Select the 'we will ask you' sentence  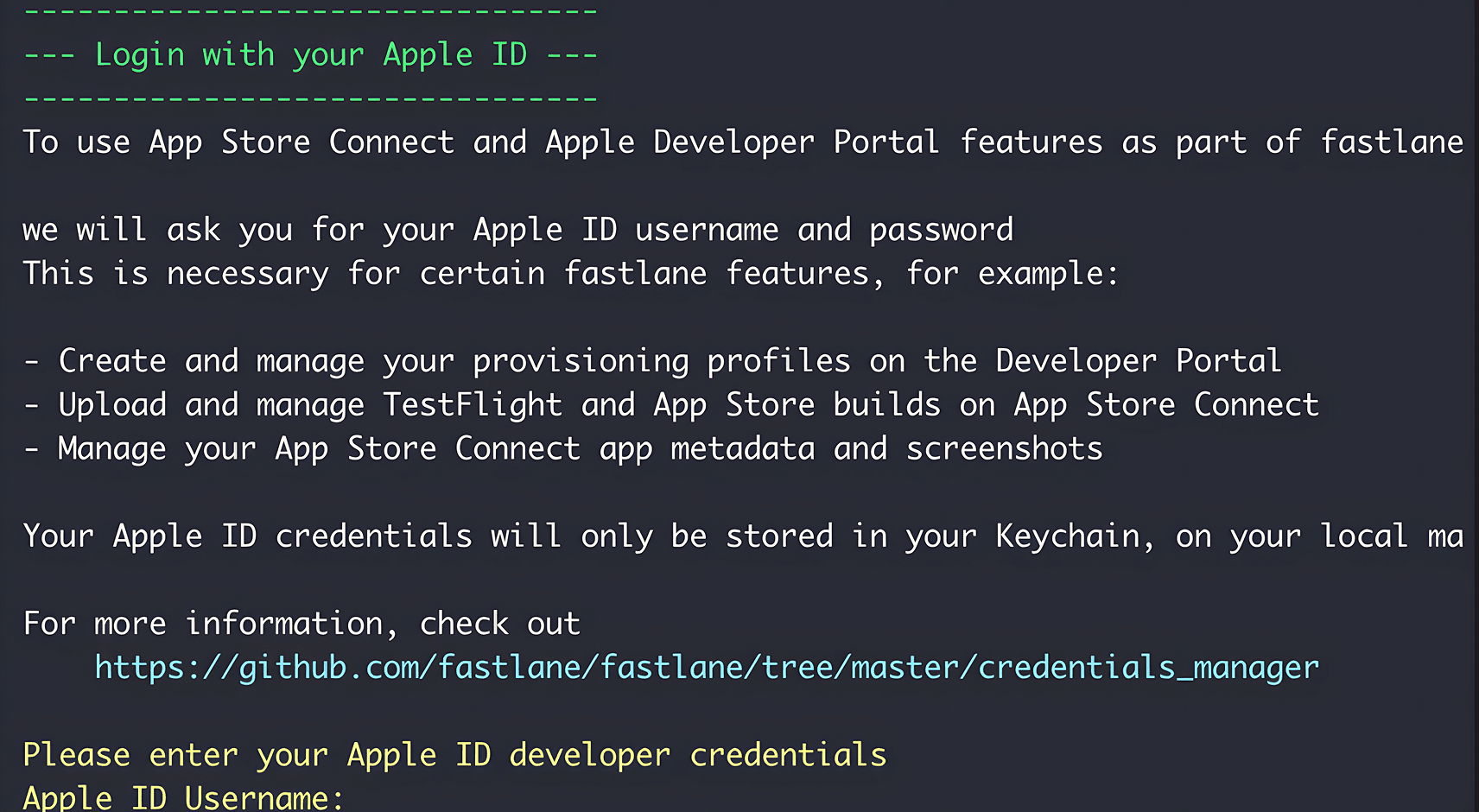518,229
